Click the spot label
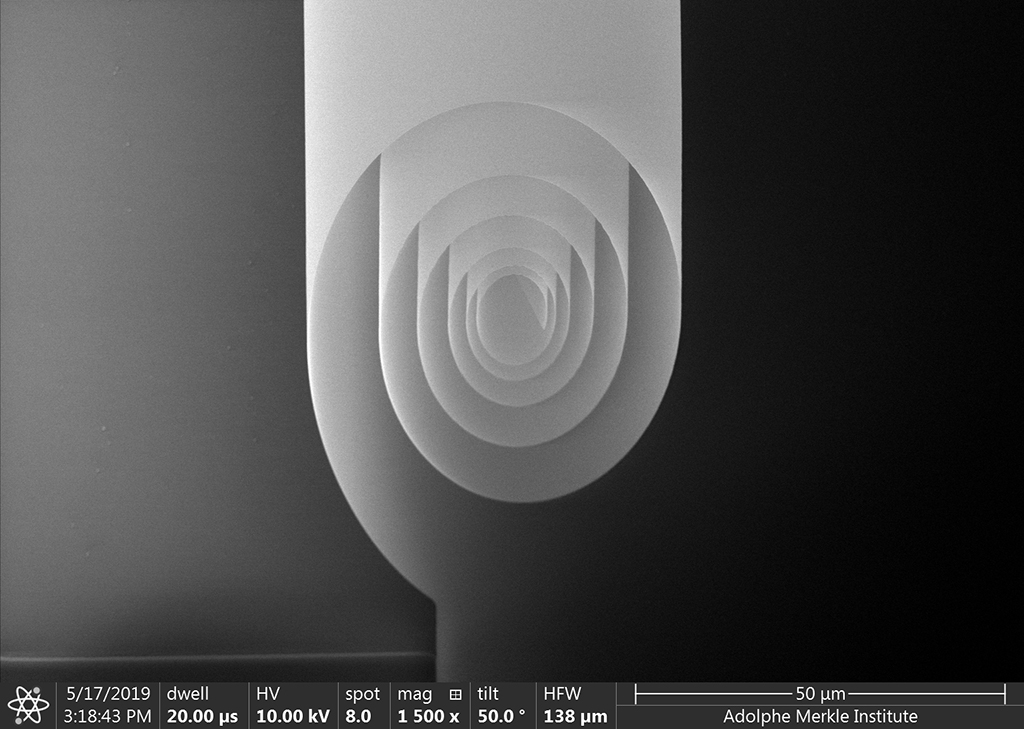 click(x=362, y=693)
